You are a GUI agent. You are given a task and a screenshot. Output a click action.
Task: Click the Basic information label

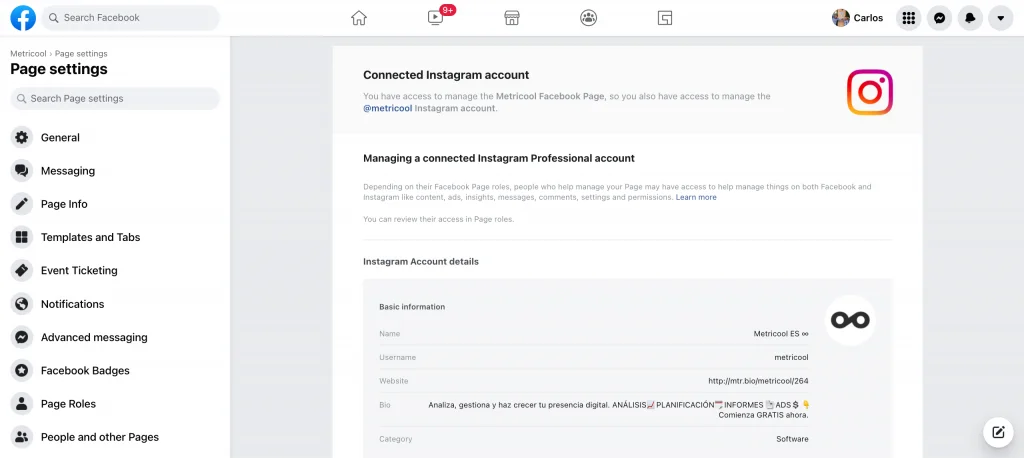[412, 306]
